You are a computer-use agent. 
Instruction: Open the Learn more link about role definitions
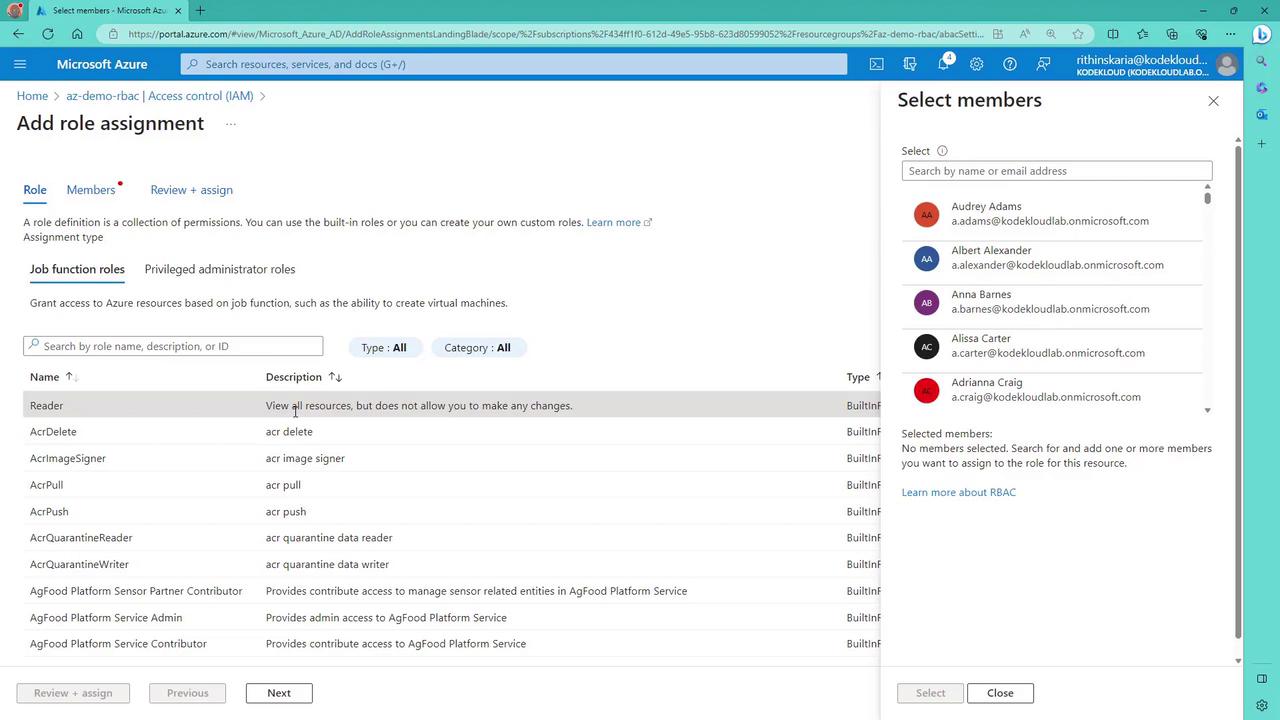pos(619,222)
